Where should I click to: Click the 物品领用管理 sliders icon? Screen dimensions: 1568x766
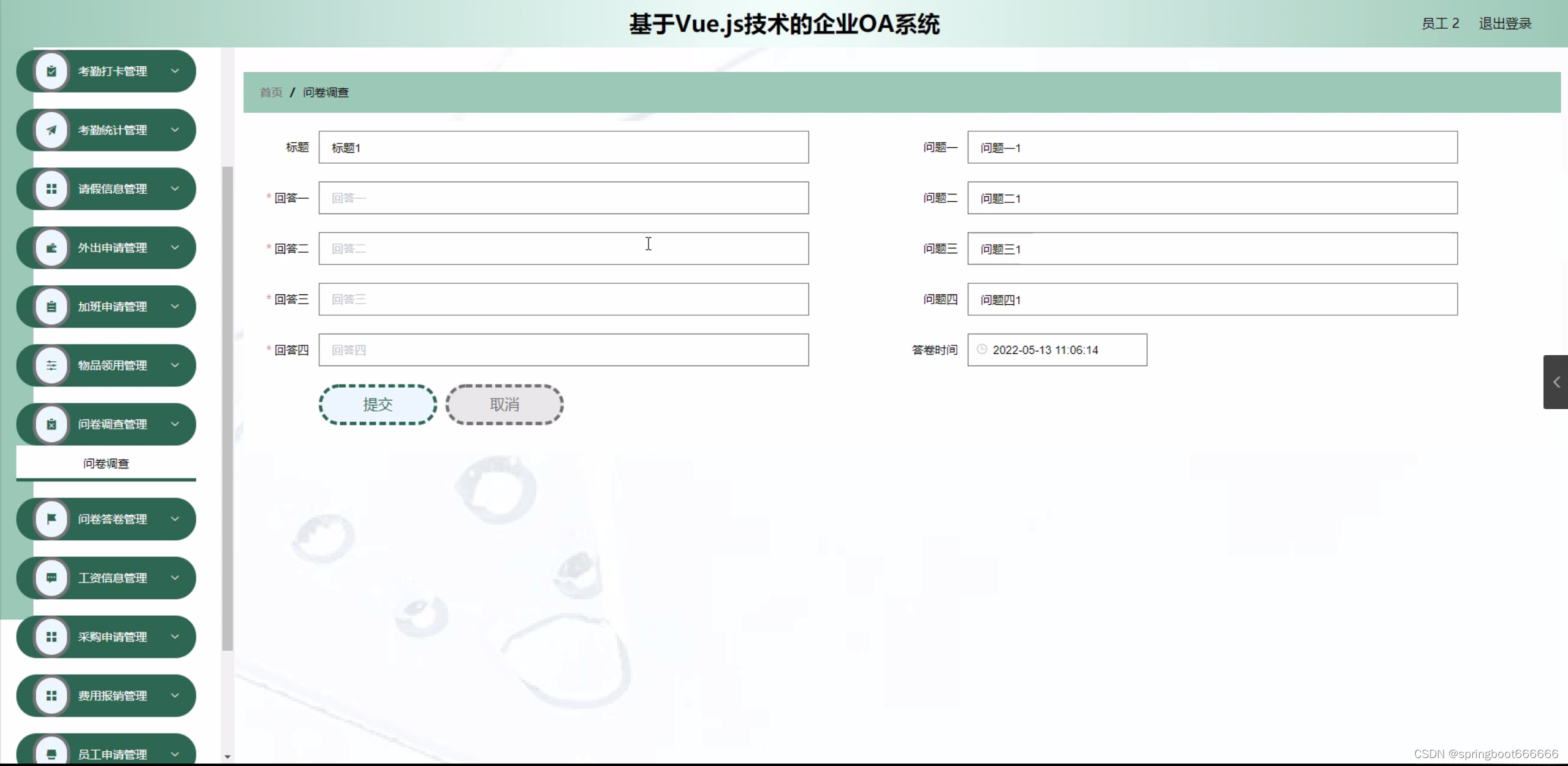(x=51, y=366)
